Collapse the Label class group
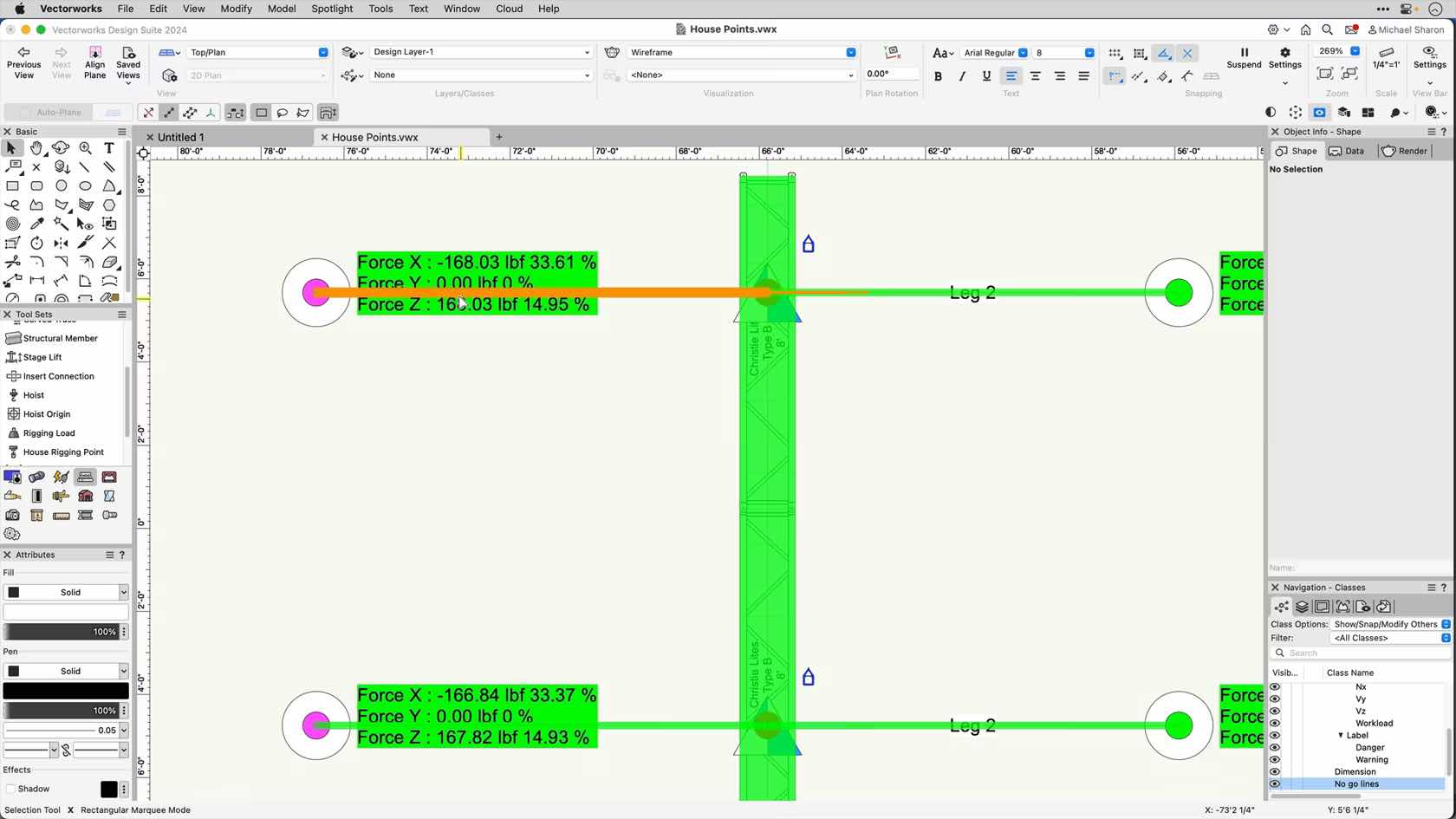The height and width of the screenshot is (819, 1456). (1341, 735)
